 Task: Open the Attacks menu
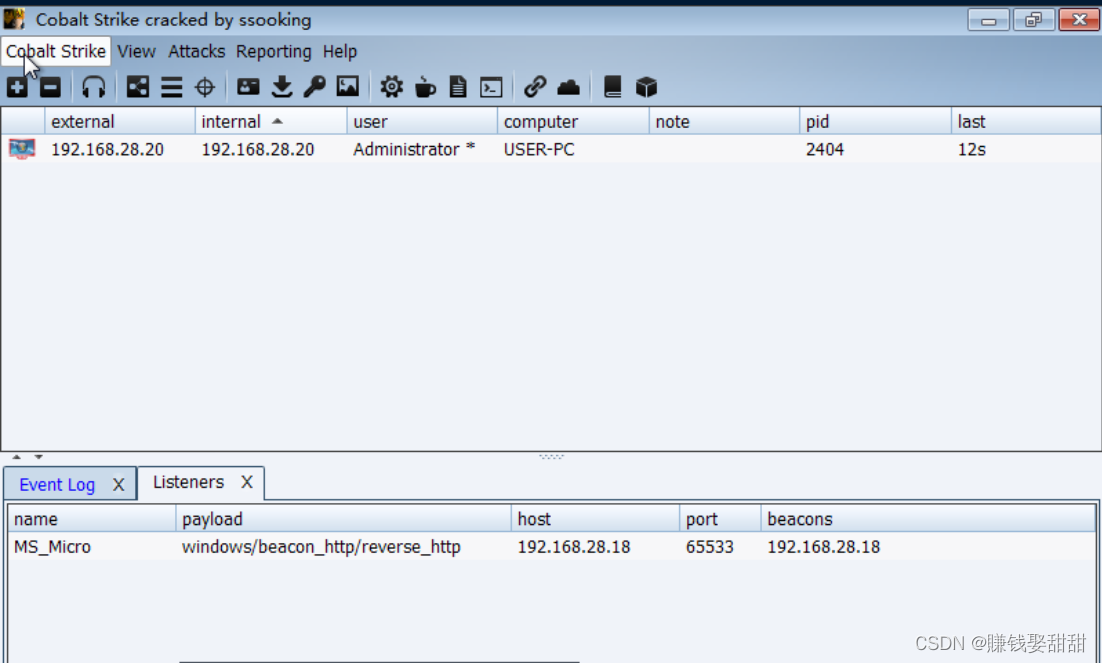[197, 51]
